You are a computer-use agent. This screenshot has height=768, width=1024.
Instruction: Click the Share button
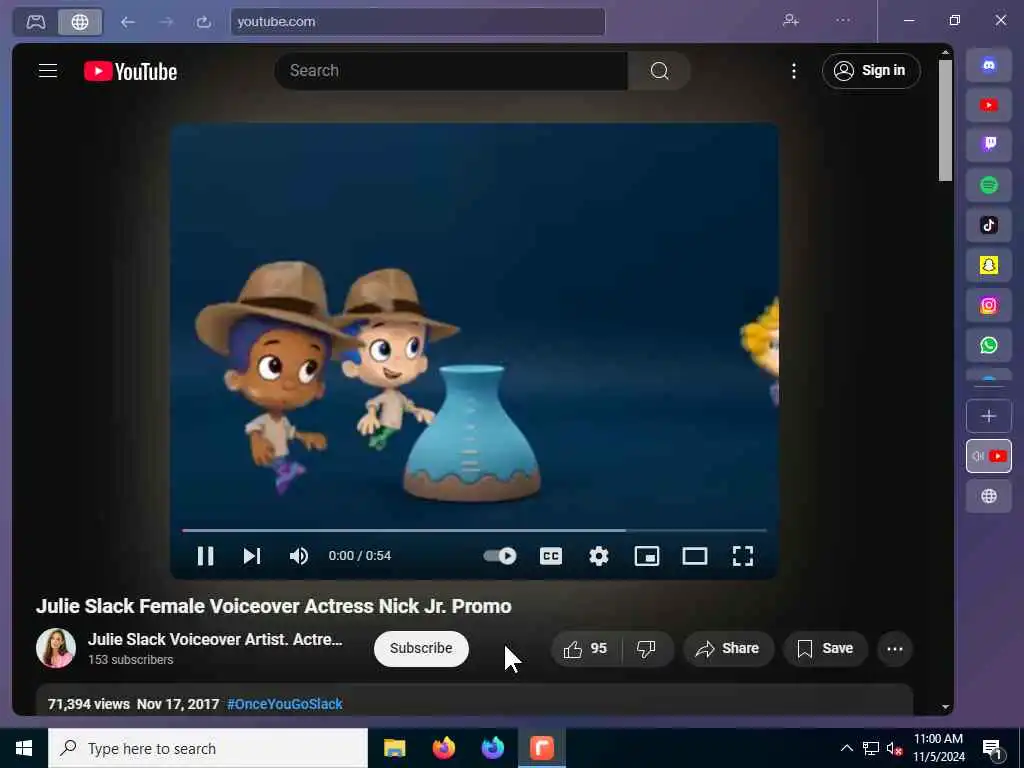[x=728, y=648]
